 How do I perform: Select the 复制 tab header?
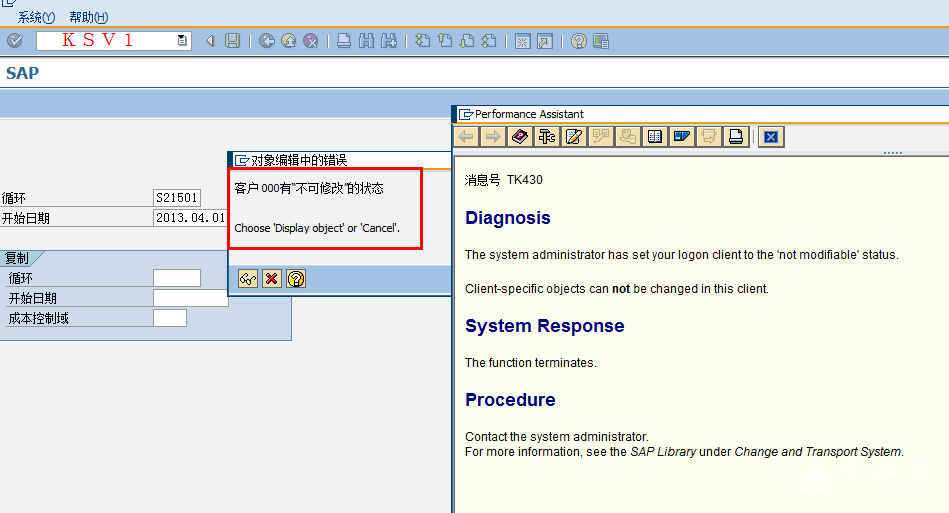pyautogui.click(x=18, y=258)
